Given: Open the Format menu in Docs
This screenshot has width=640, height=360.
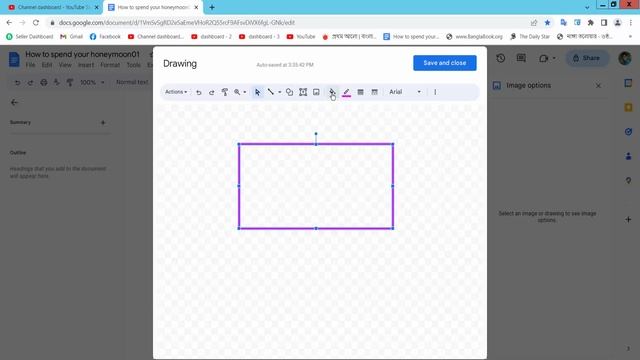Looking at the screenshot, I should (110, 65).
